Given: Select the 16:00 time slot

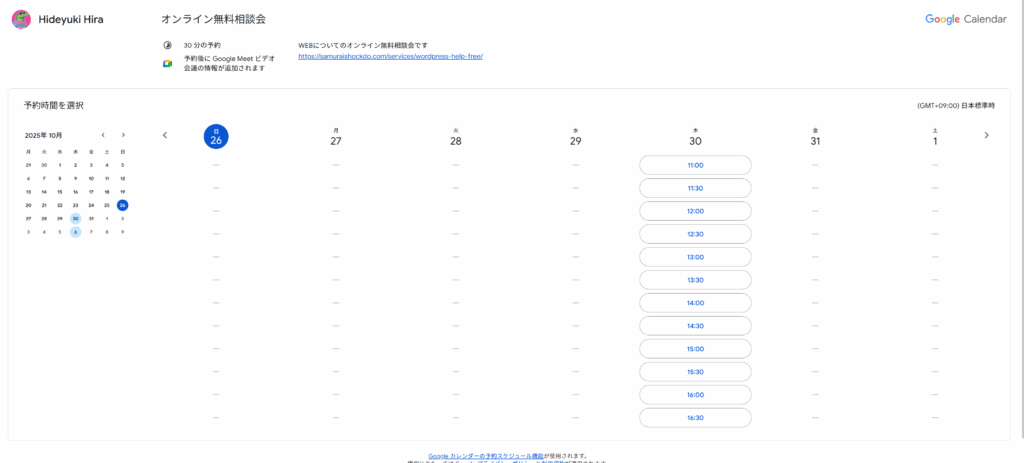Looking at the screenshot, I should [x=695, y=395].
